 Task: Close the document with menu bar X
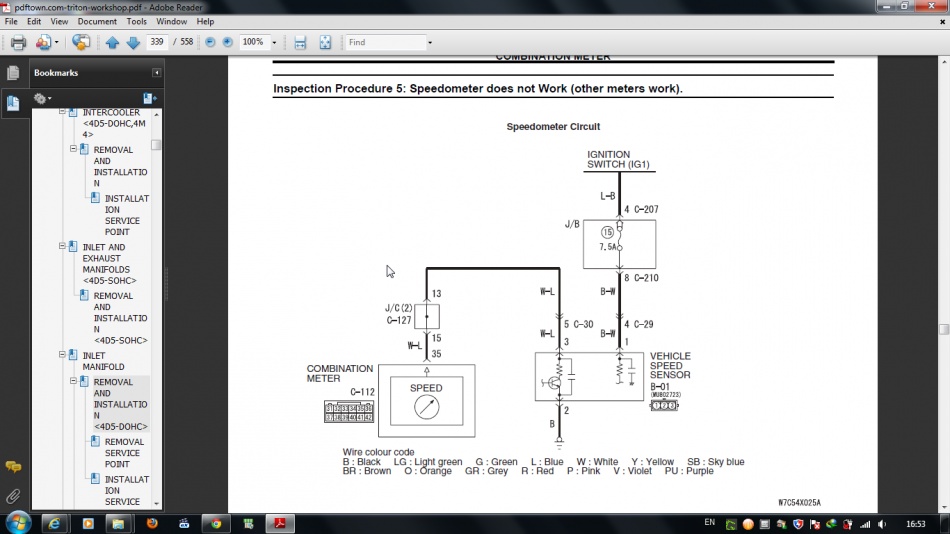click(x=942, y=22)
